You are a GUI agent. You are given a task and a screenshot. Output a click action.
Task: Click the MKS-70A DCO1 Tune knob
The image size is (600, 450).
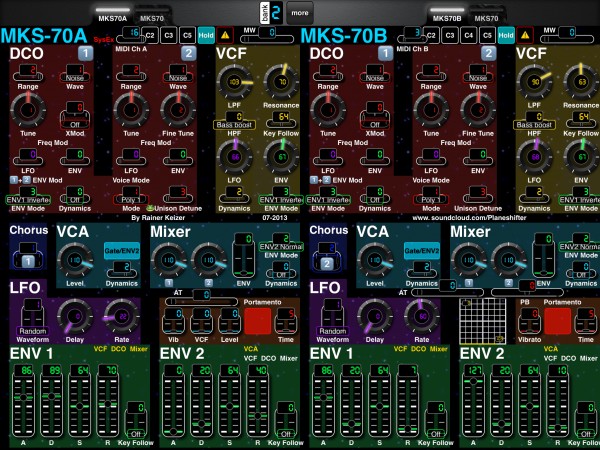(x=28, y=111)
